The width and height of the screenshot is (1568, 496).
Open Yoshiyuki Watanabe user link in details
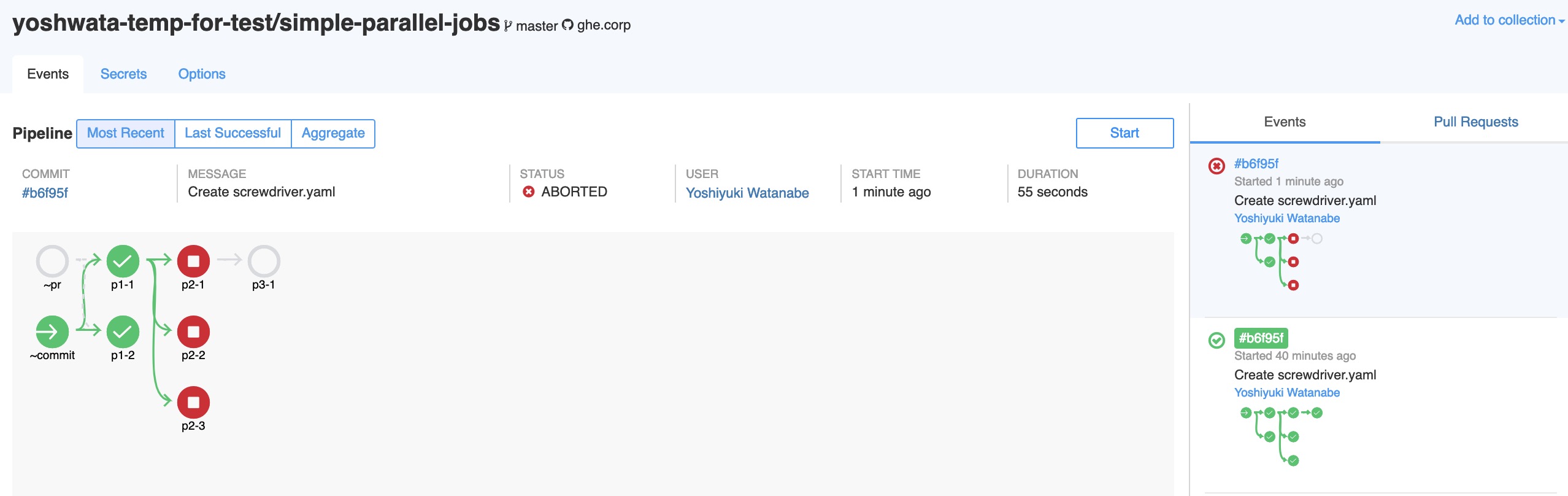[747, 193]
